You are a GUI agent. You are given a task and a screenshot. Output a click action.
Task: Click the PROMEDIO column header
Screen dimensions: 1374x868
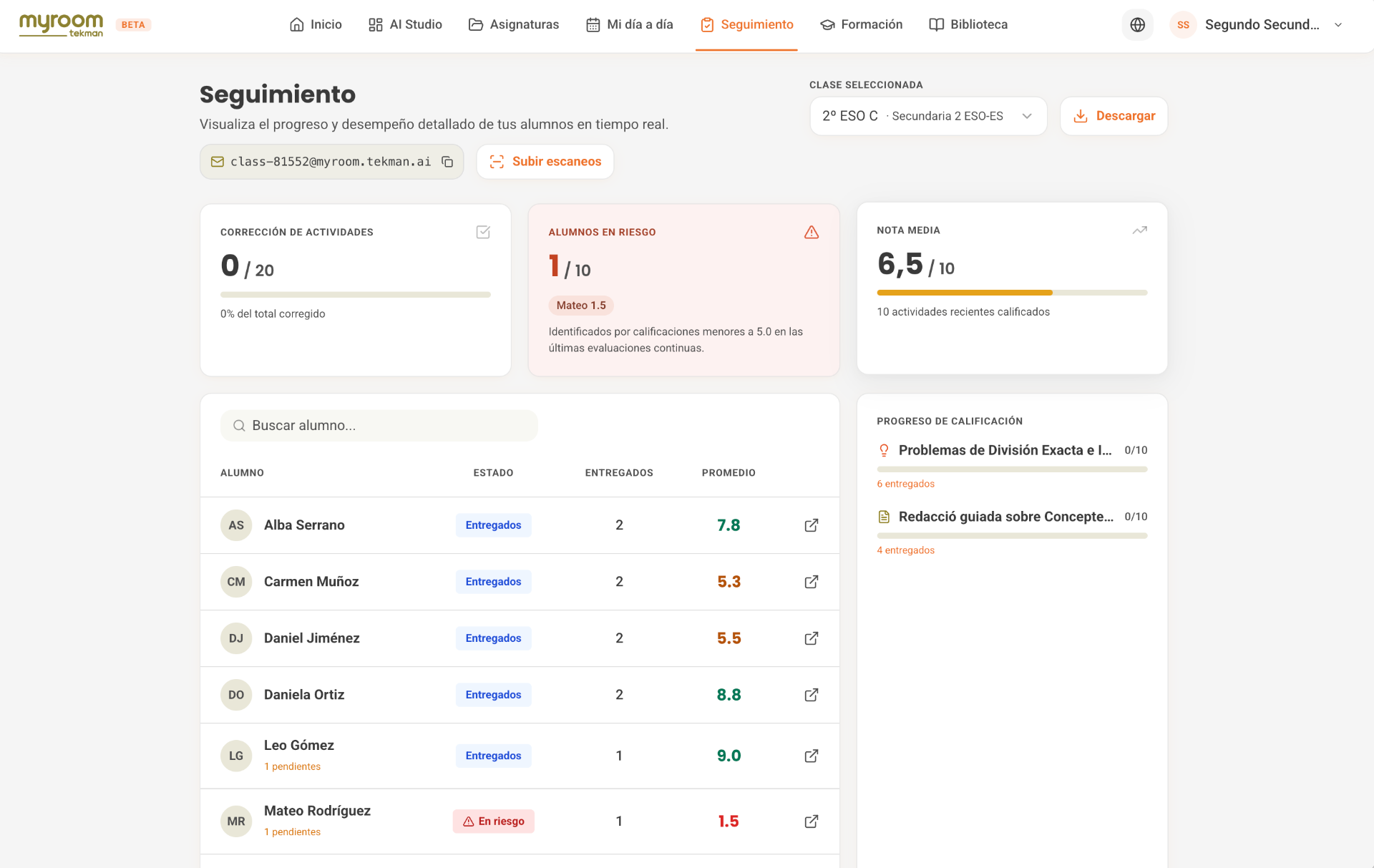(729, 473)
